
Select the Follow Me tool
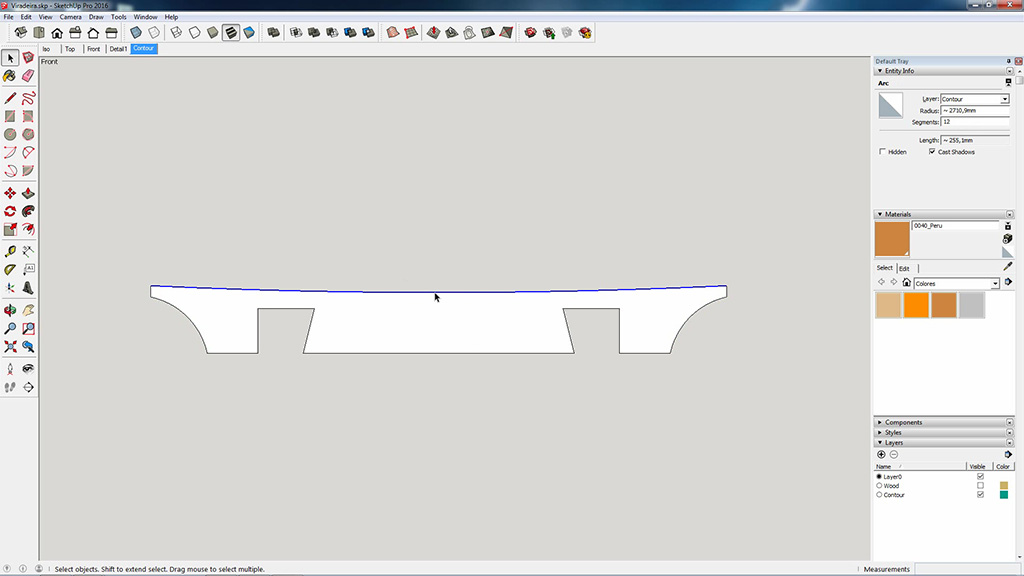pyautogui.click(x=28, y=212)
